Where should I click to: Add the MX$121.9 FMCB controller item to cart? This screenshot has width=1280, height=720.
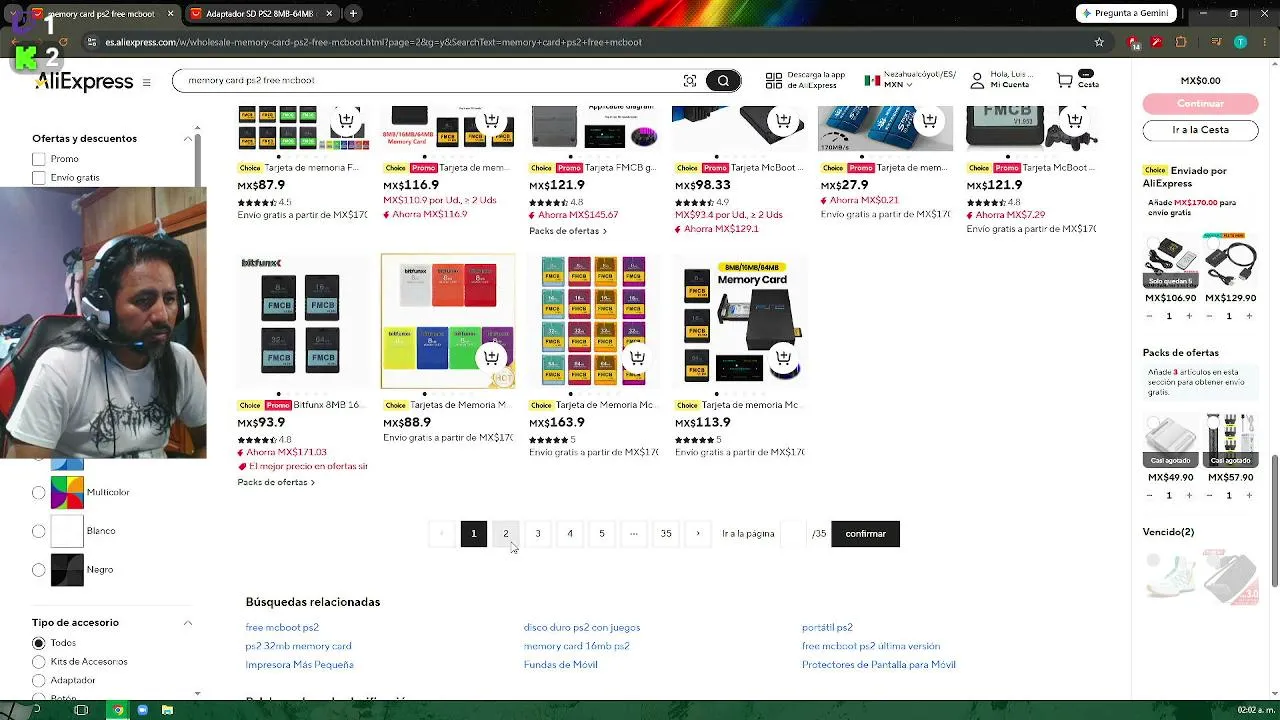coord(1074,121)
